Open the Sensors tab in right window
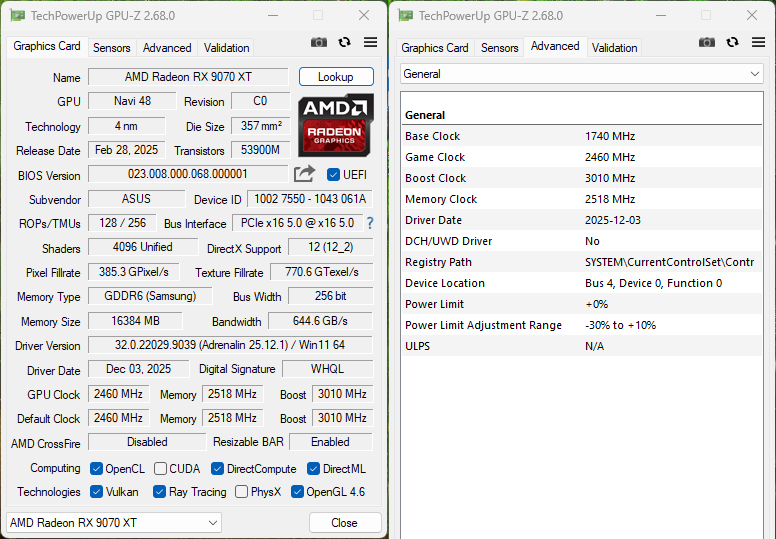The height and width of the screenshot is (539, 776). [x=499, y=48]
